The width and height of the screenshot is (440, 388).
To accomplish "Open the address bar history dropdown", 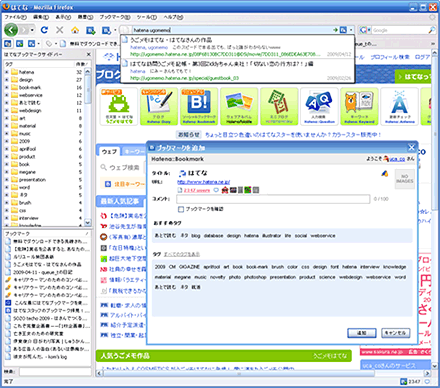I will click(x=351, y=30).
